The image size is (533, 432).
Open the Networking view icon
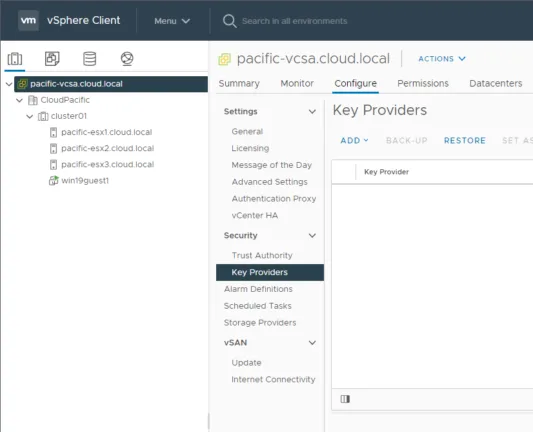pyautogui.click(x=127, y=58)
